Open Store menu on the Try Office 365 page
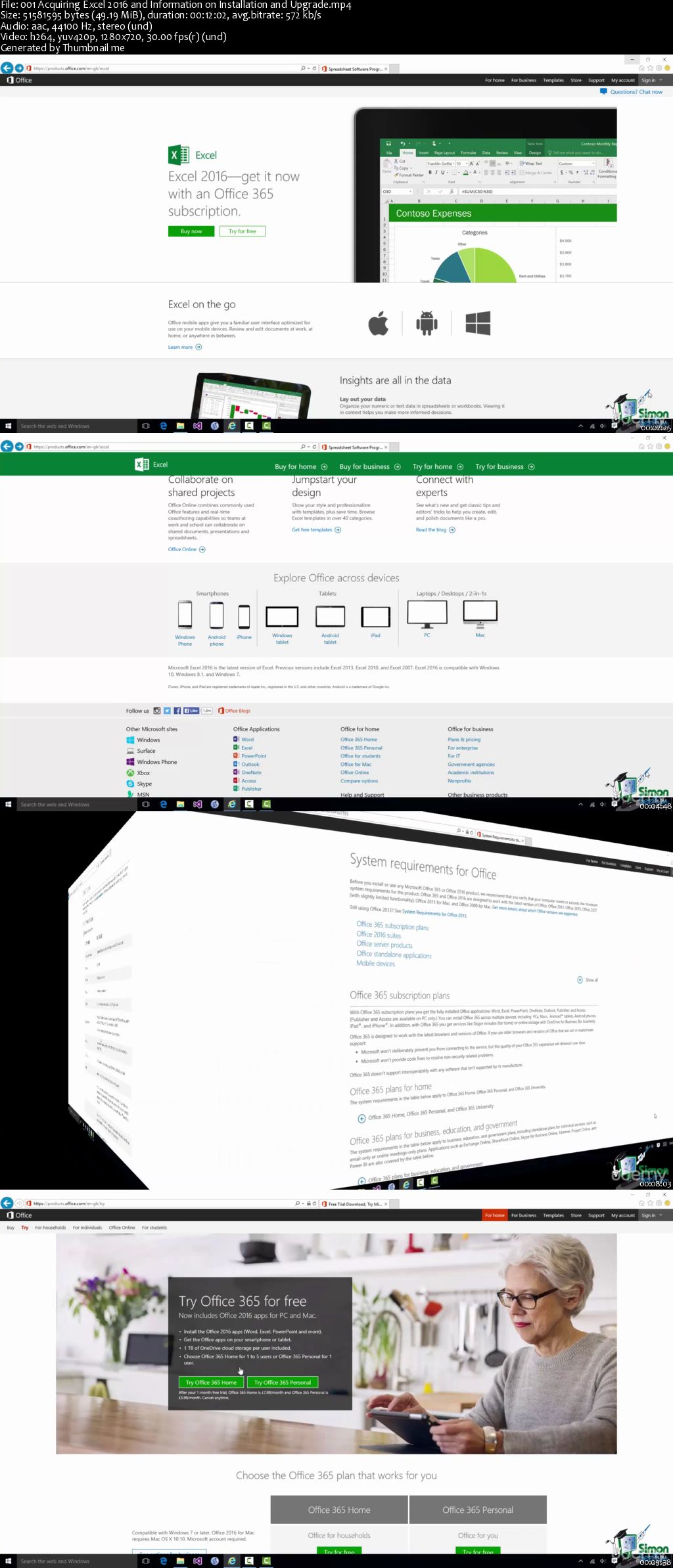 576,1215
